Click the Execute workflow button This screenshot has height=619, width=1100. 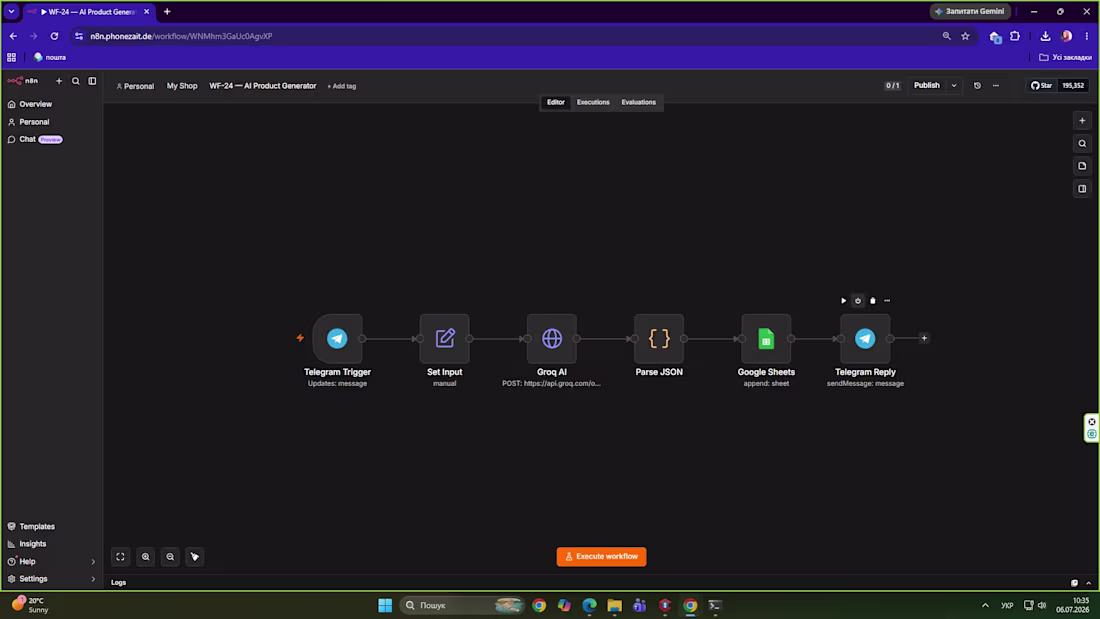click(601, 557)
